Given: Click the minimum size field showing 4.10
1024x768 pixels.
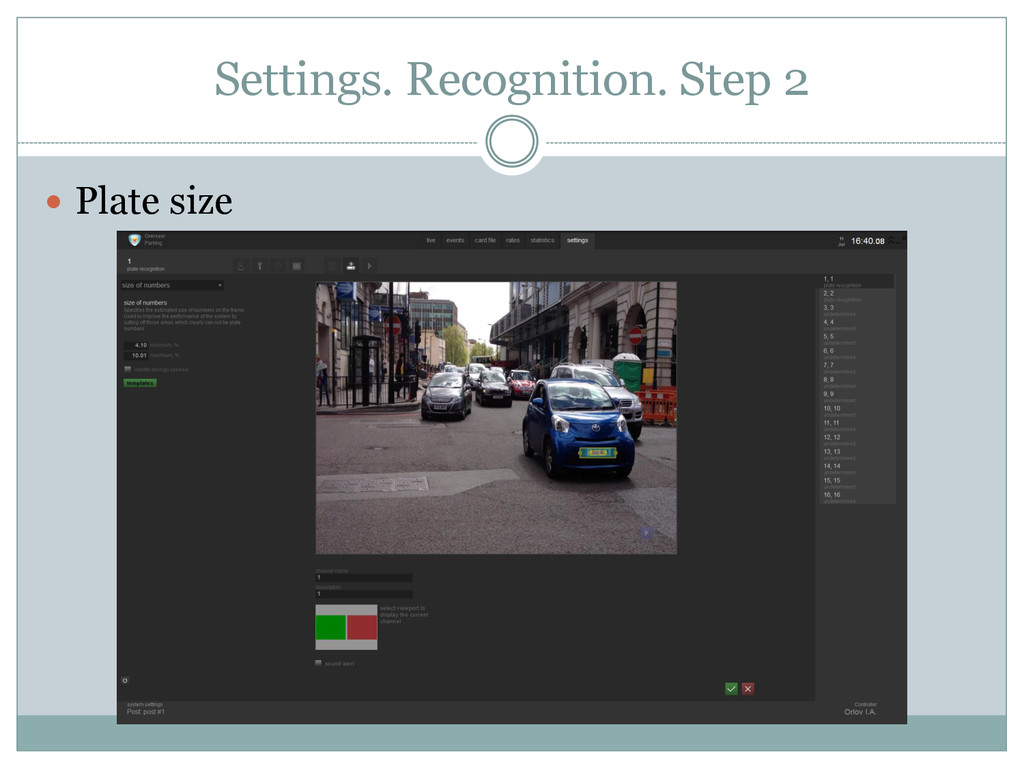Looking at the screenshot, I should pos(136,345).
